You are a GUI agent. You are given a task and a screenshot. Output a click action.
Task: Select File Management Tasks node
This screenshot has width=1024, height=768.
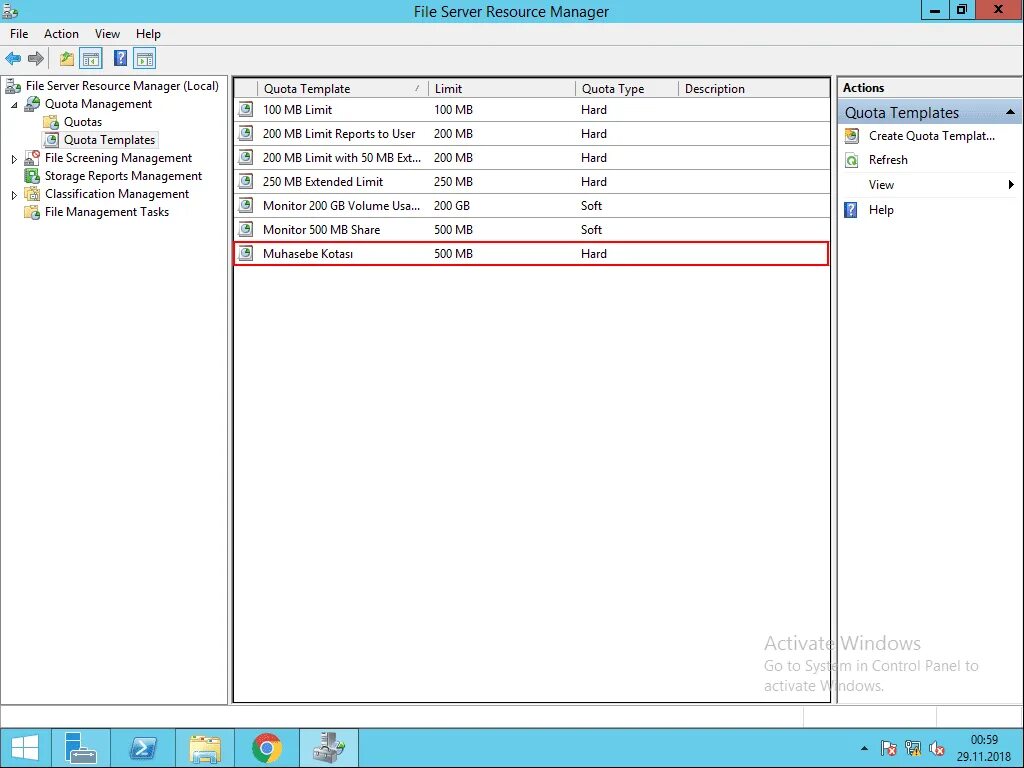point(106,212)
